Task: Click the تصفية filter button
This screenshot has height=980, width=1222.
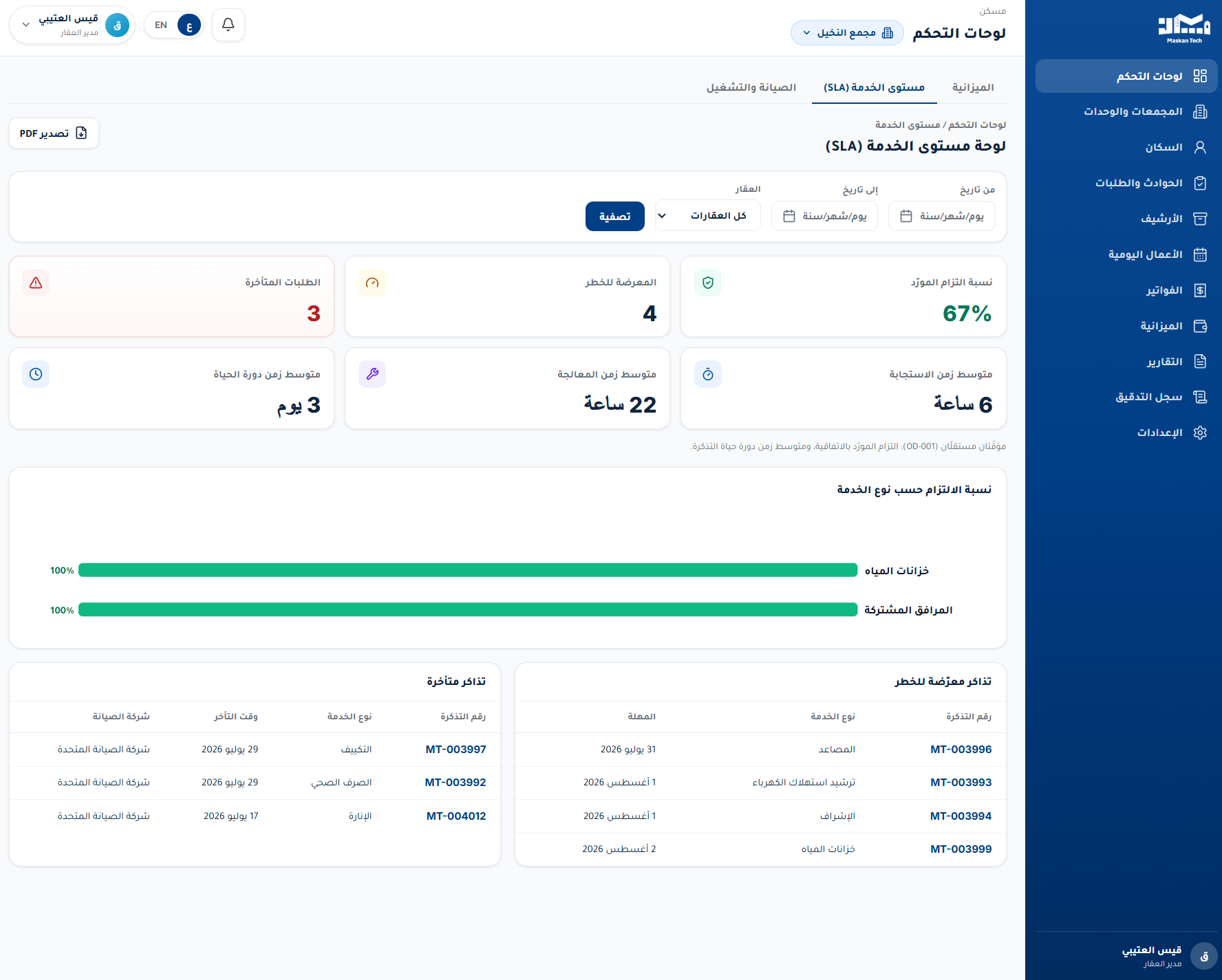Action: coord(614,216)
